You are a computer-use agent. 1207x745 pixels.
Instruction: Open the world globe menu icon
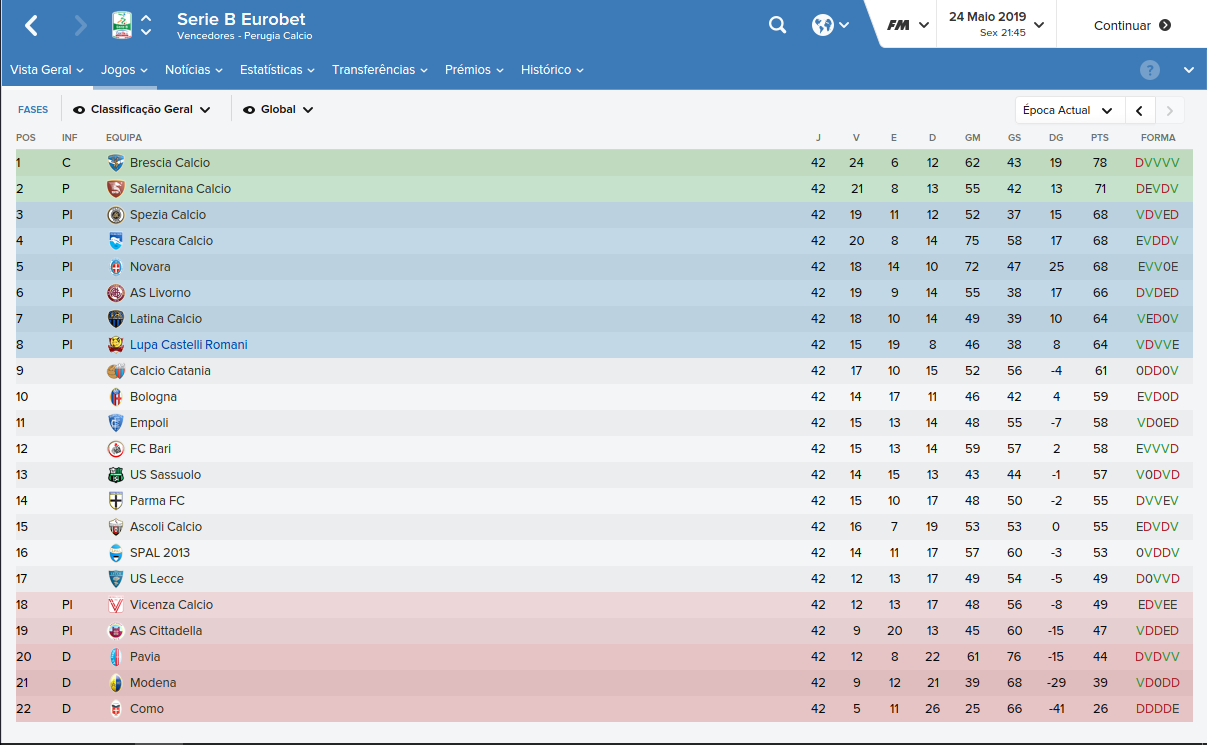tap(823, 26)
